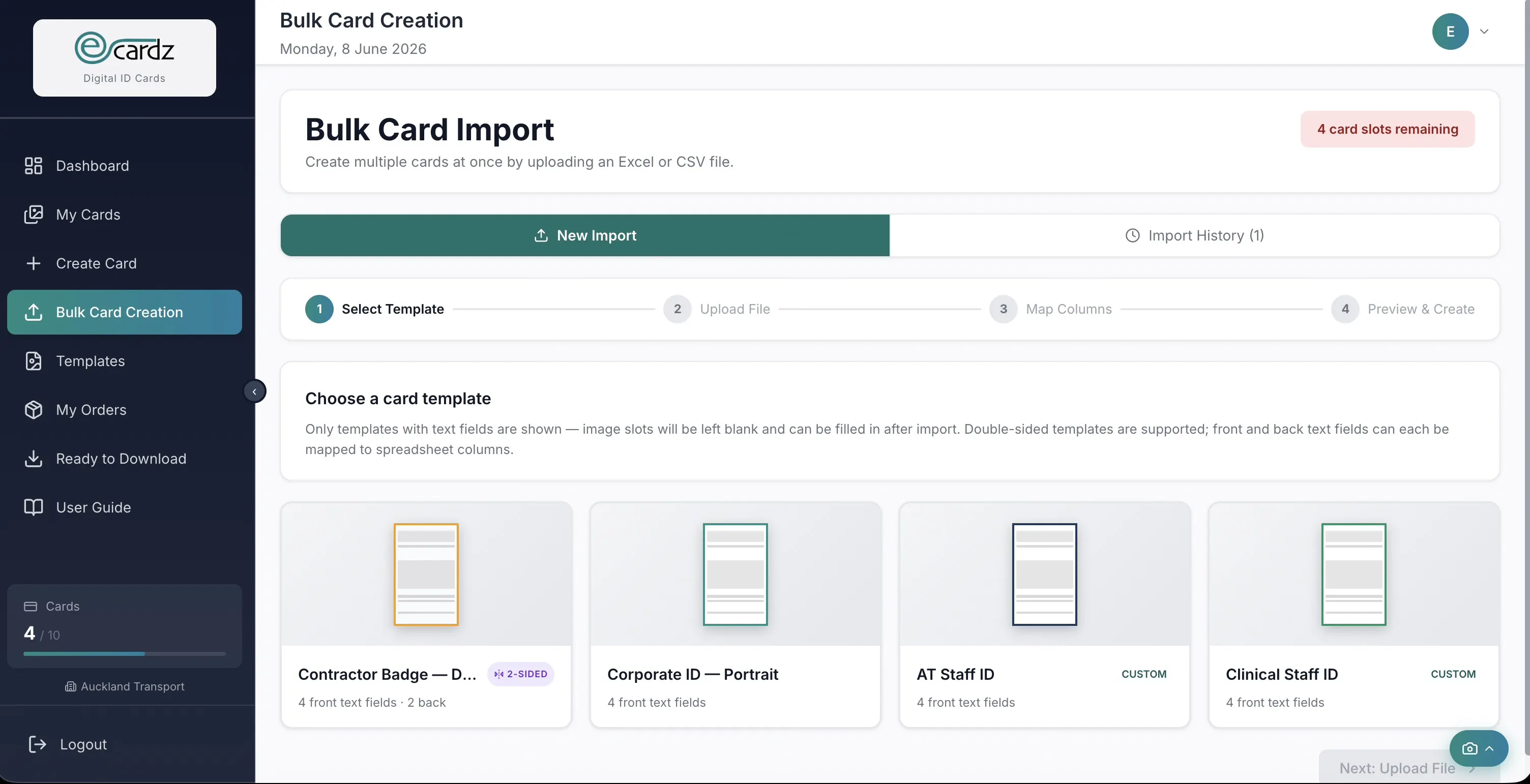The image size is (1530, 784).
Task: Click the Logout arrow icon
Action: click(38, 744)
